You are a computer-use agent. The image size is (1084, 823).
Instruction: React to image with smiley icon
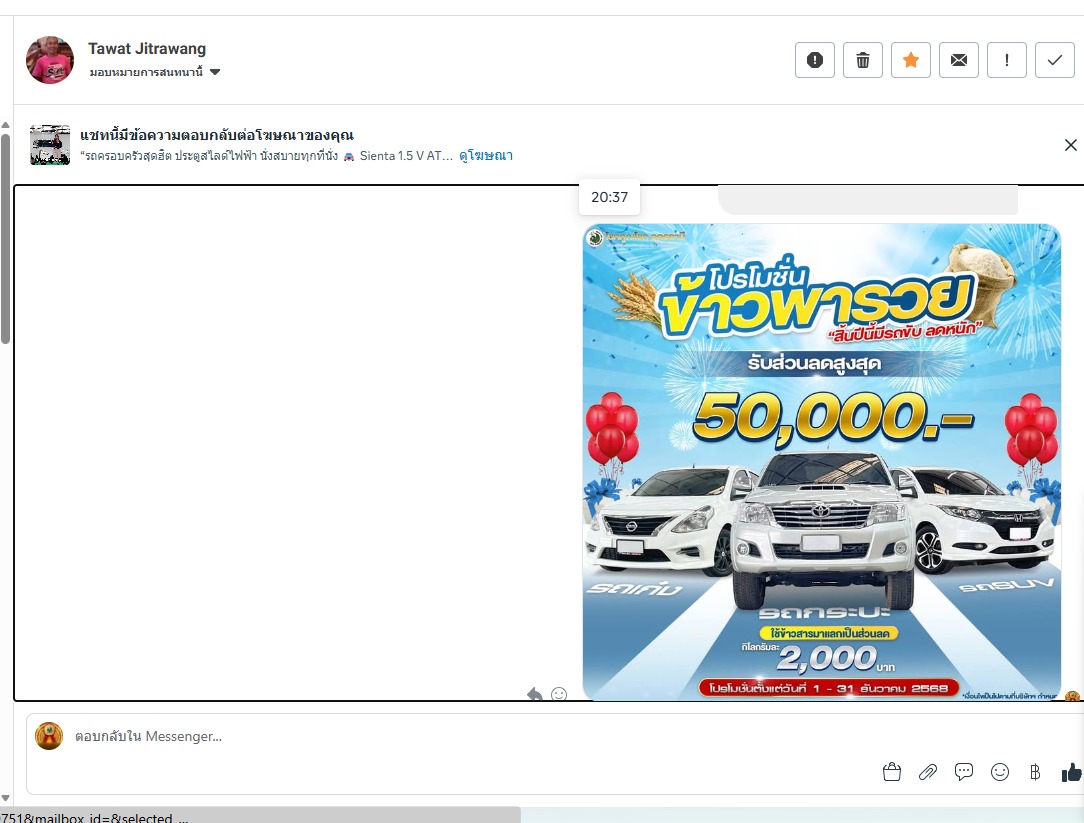(559, 694)
